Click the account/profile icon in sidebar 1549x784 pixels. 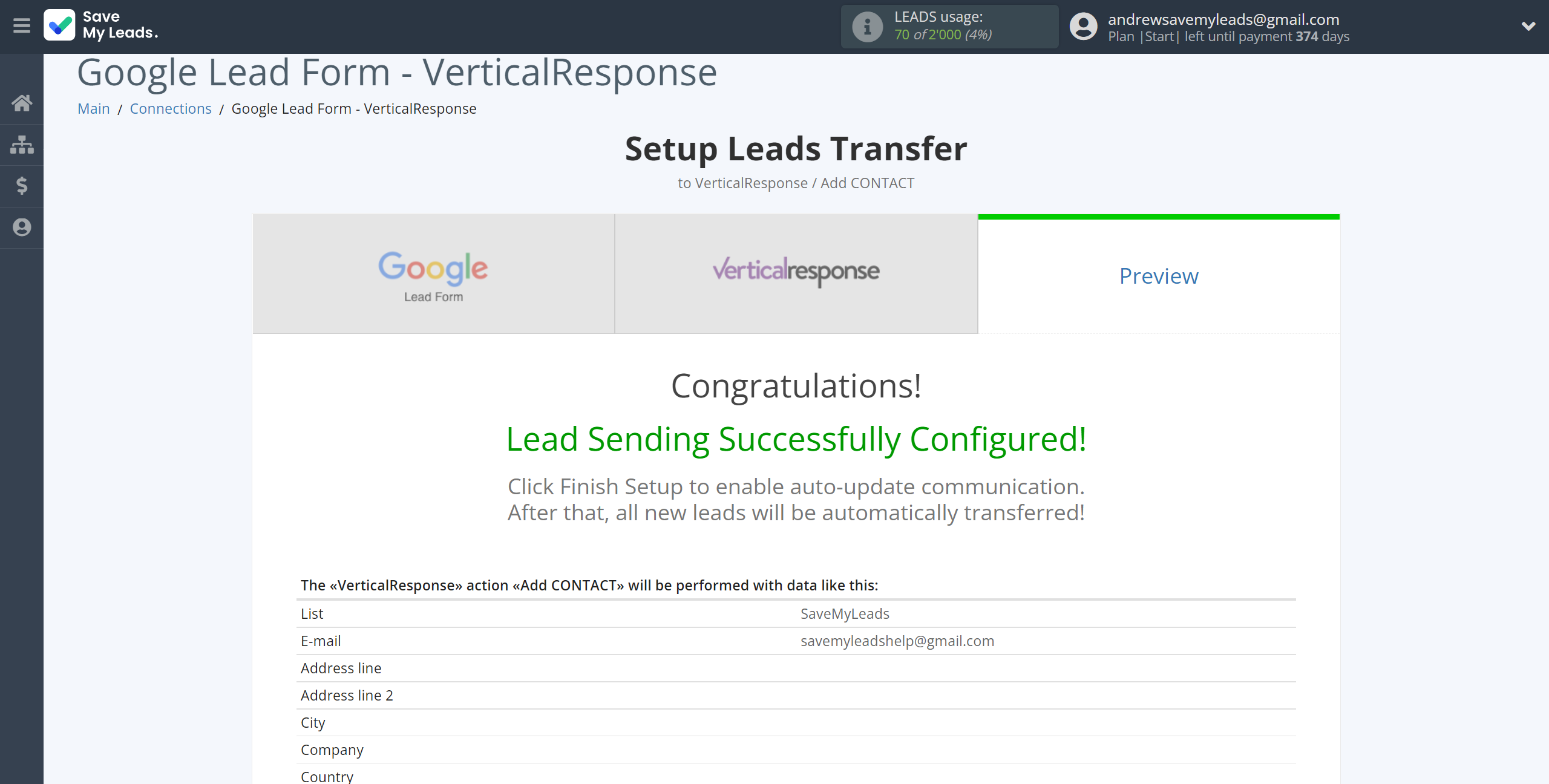(22, 227)
